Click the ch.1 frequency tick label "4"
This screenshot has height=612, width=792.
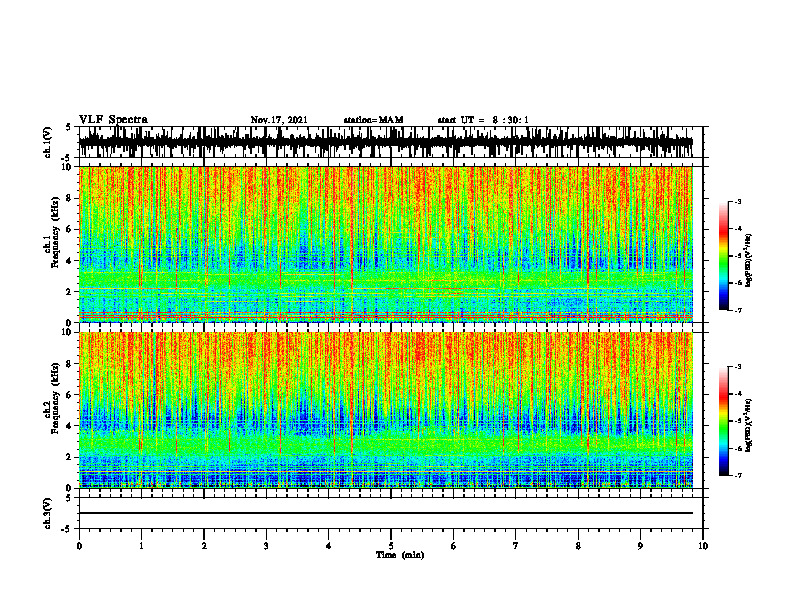pos(70,261)
